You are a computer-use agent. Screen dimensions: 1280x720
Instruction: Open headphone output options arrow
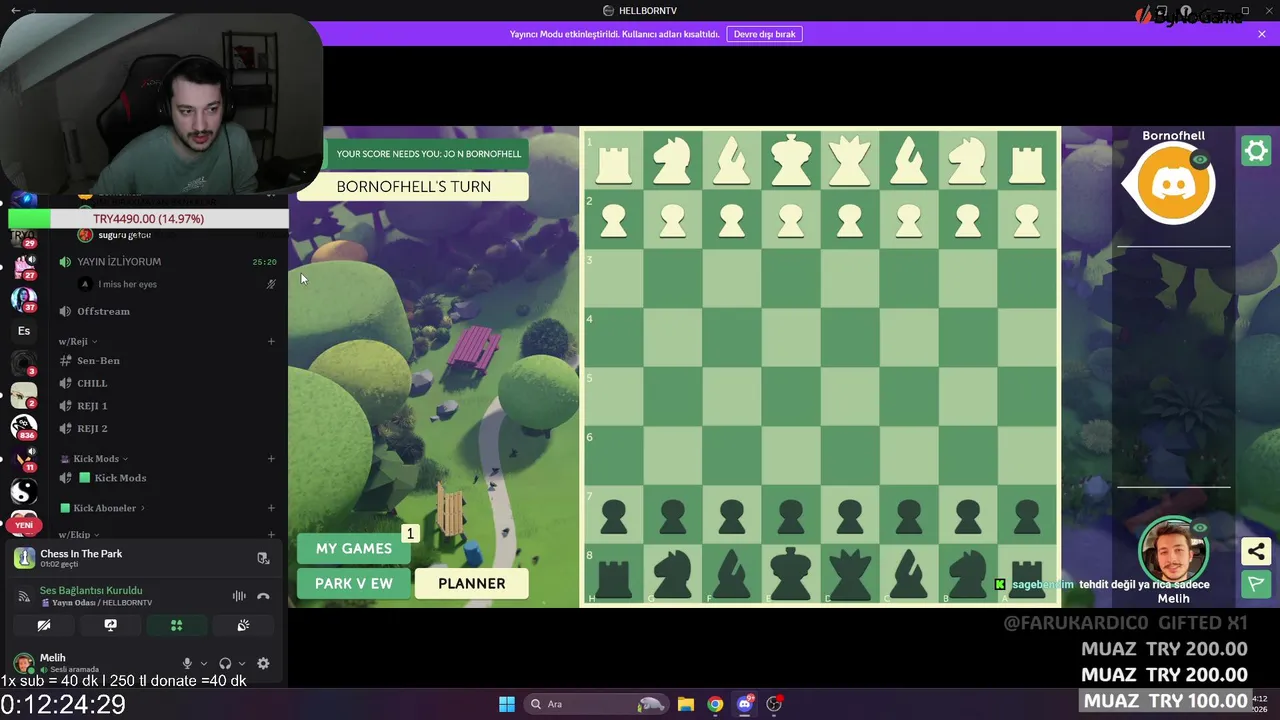(242, 663)
